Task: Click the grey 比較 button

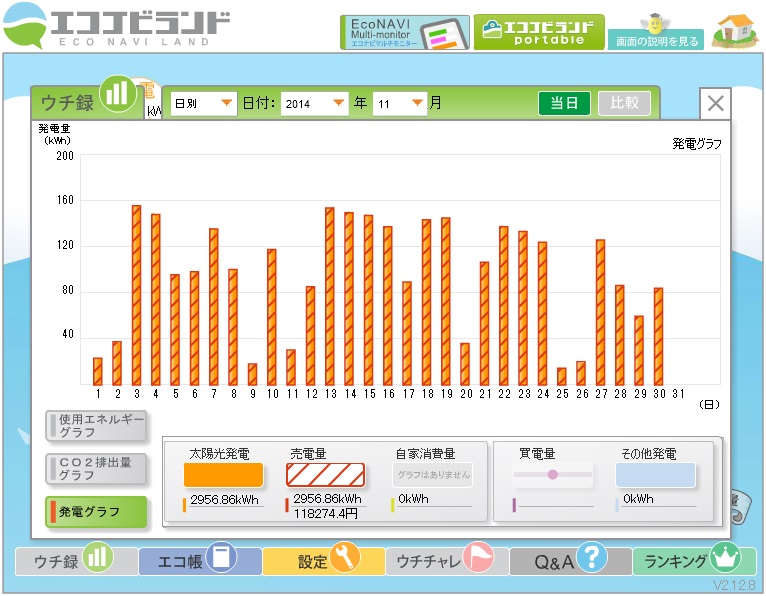Action: coord(624,103)
